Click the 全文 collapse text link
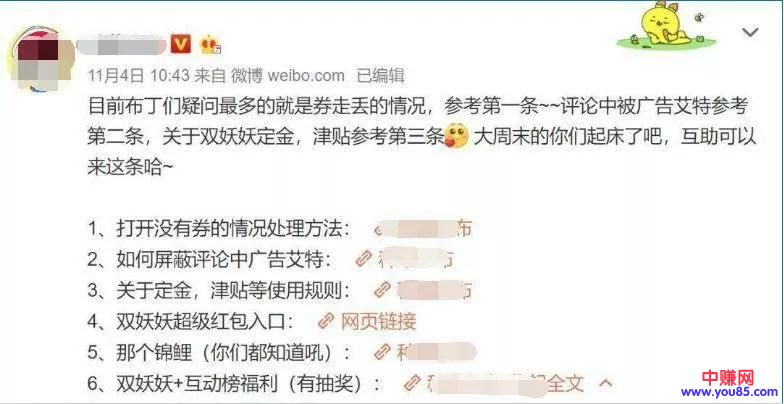 tap(566, 384)
